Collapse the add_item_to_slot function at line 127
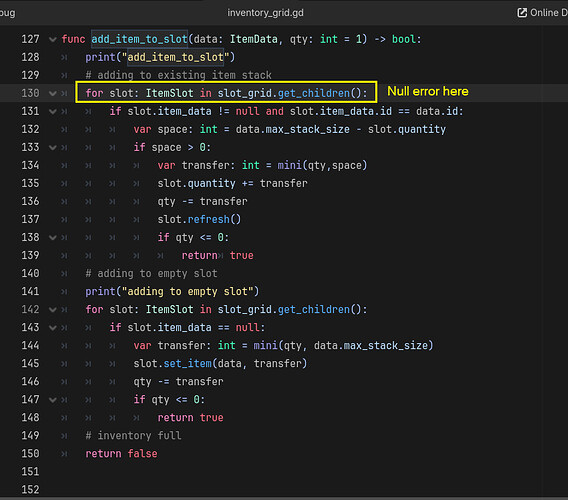Viewport: 568px width, 500px height. 53,39
